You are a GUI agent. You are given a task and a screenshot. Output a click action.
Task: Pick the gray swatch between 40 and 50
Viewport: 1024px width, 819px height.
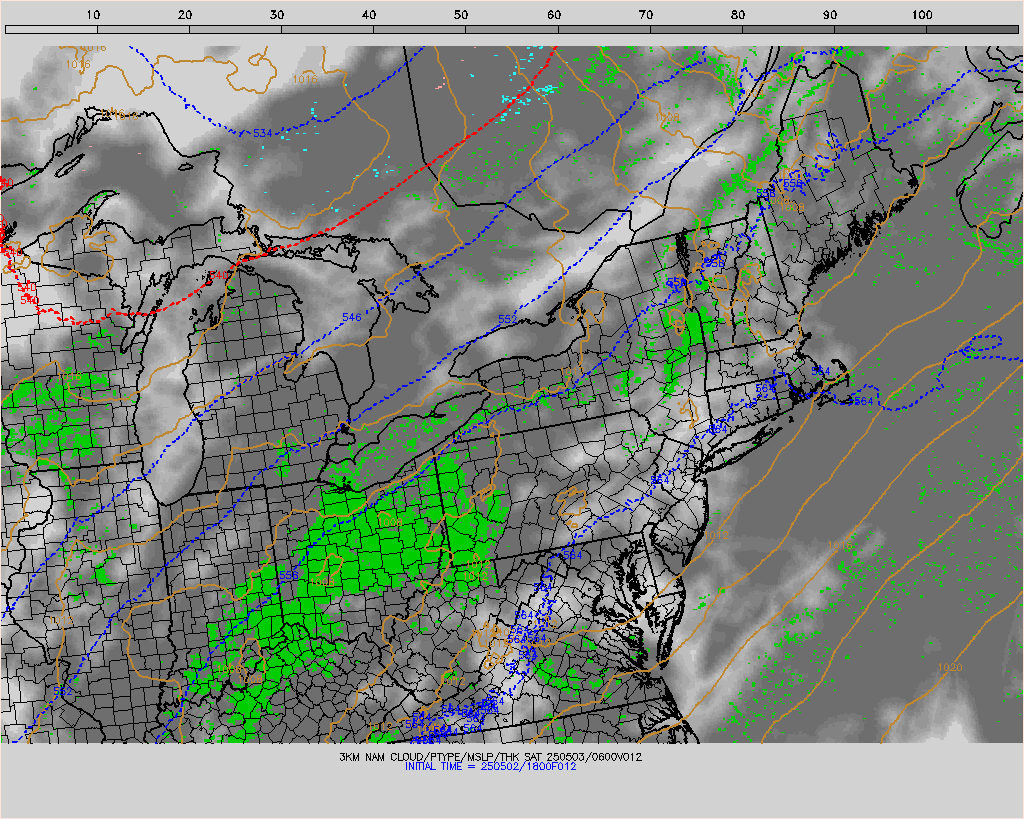(x=419, y=29)
